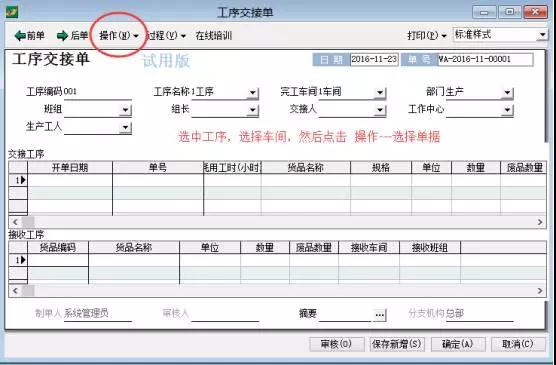The image size is (556, 365).
Task: Click the application icon in title bar
Action: coord(12,12)
